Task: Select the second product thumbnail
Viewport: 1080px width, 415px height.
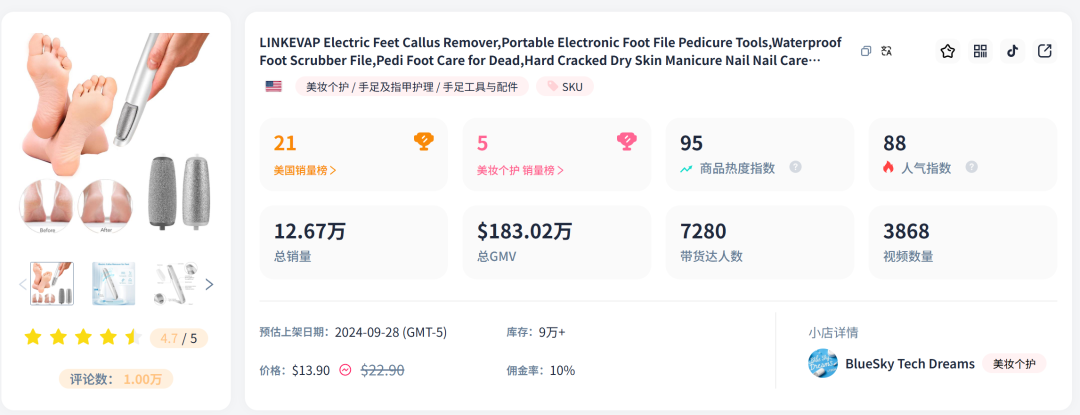Action: 113,284
